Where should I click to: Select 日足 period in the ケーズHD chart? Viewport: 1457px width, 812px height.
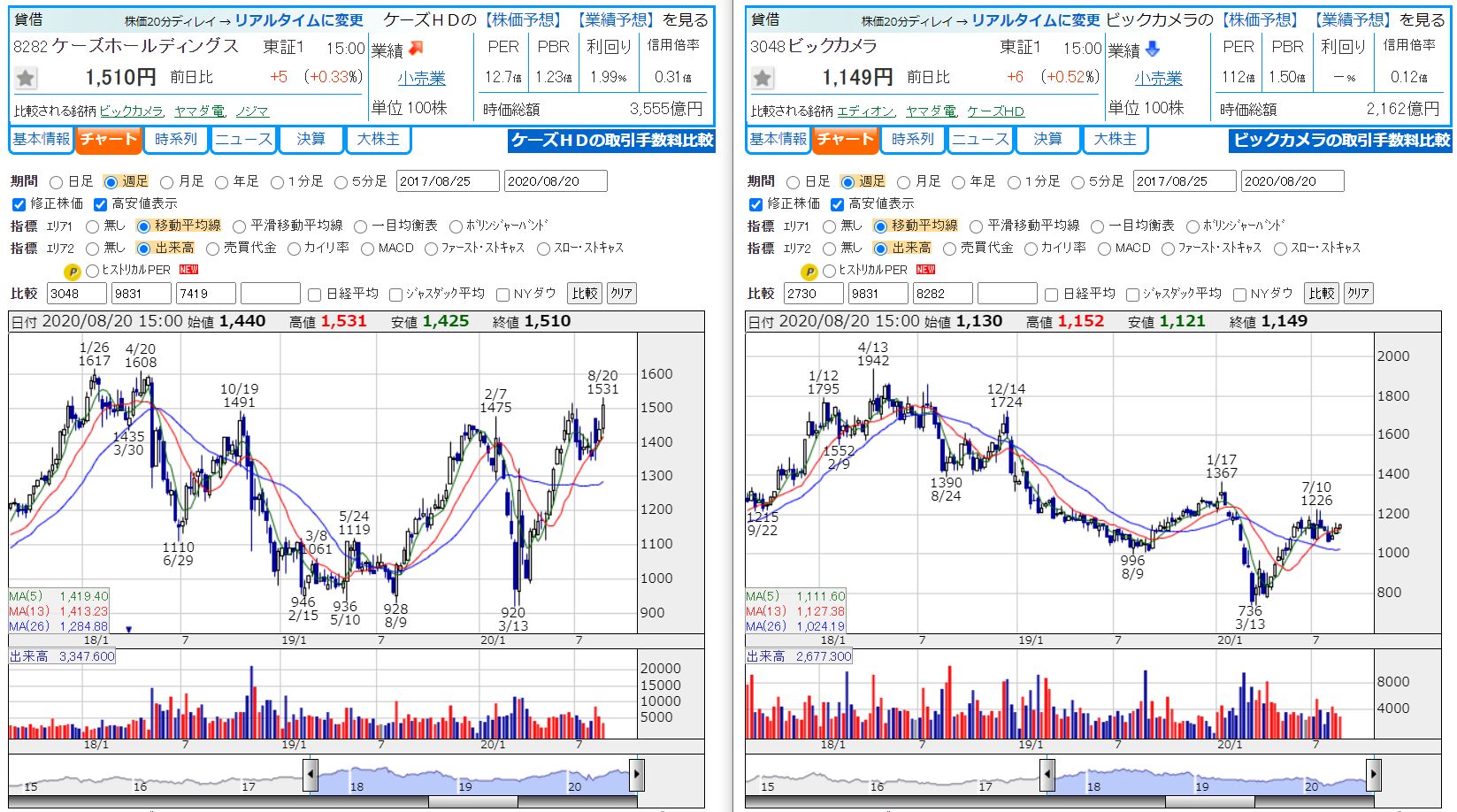[x=57, y=182]
